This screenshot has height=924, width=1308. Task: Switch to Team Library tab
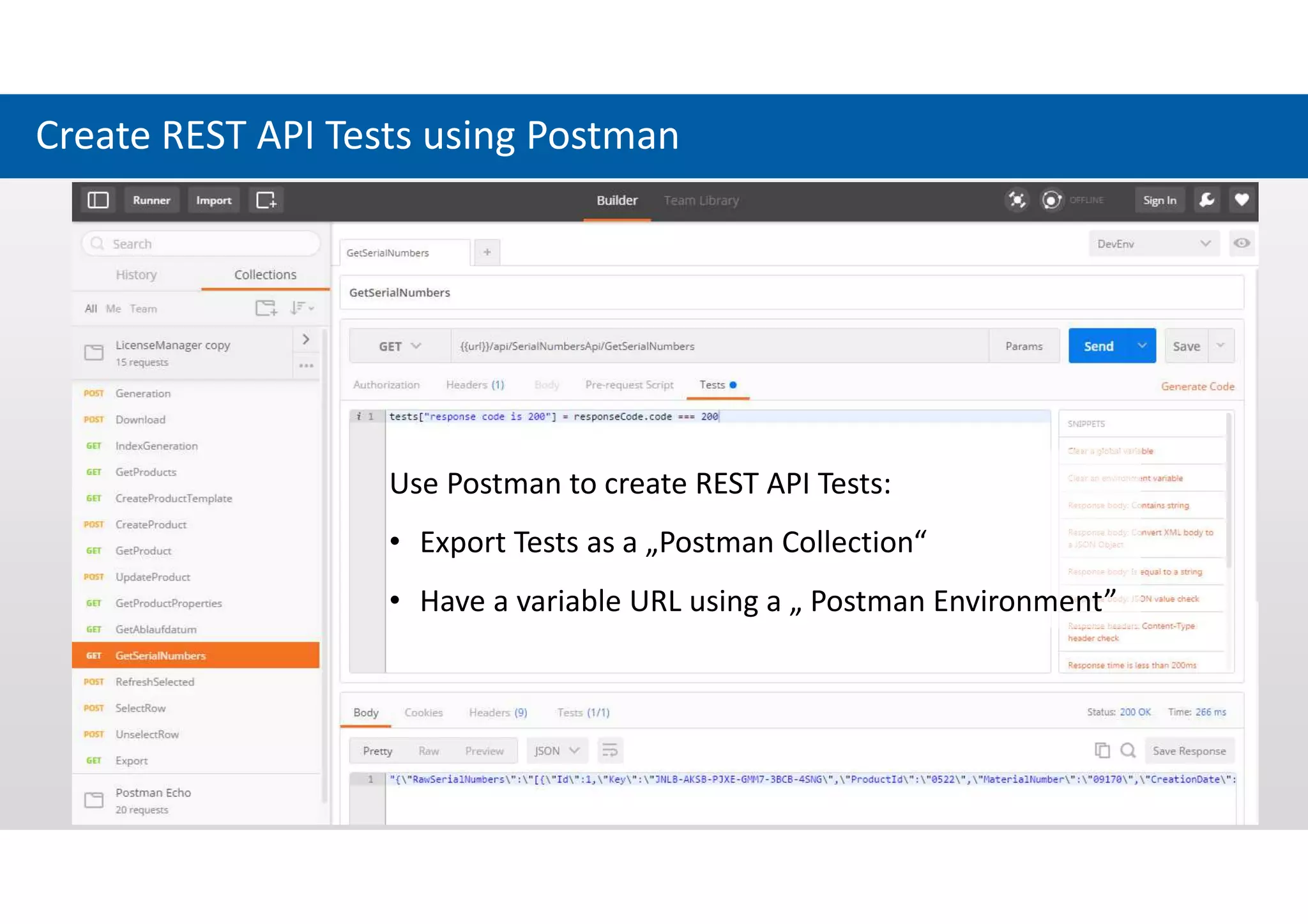(x=701, y=201)
